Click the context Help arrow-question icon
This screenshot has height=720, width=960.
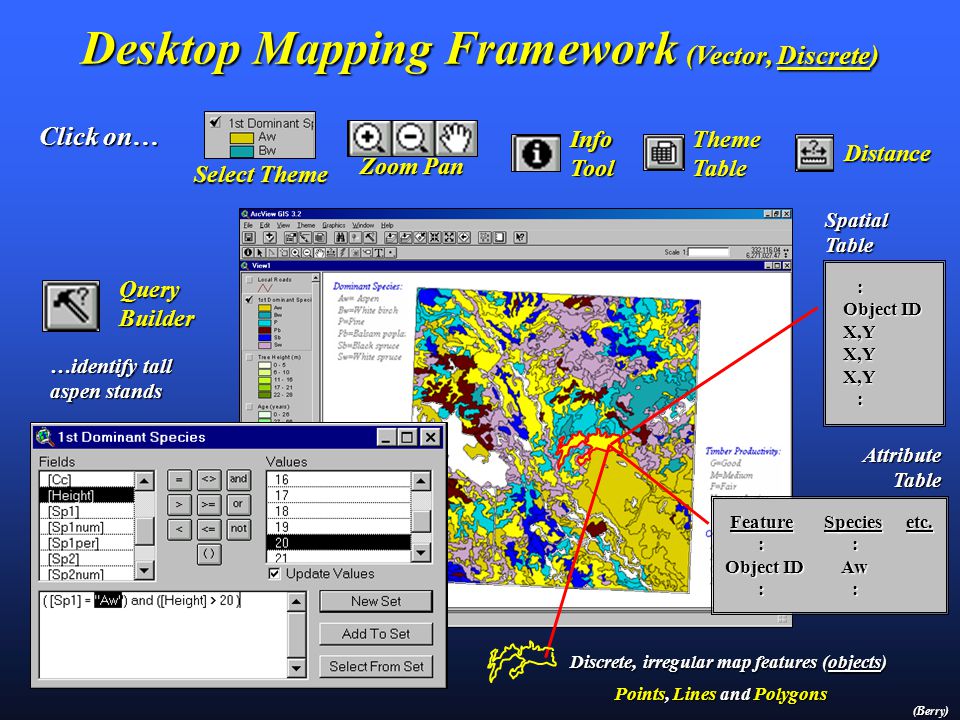[520, 238]
